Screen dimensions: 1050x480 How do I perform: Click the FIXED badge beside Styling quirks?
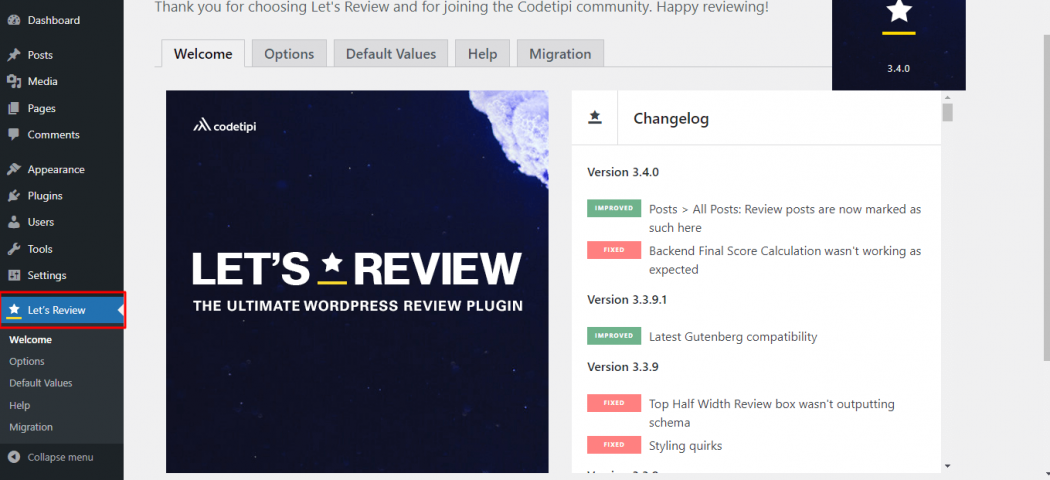(614, 445)
